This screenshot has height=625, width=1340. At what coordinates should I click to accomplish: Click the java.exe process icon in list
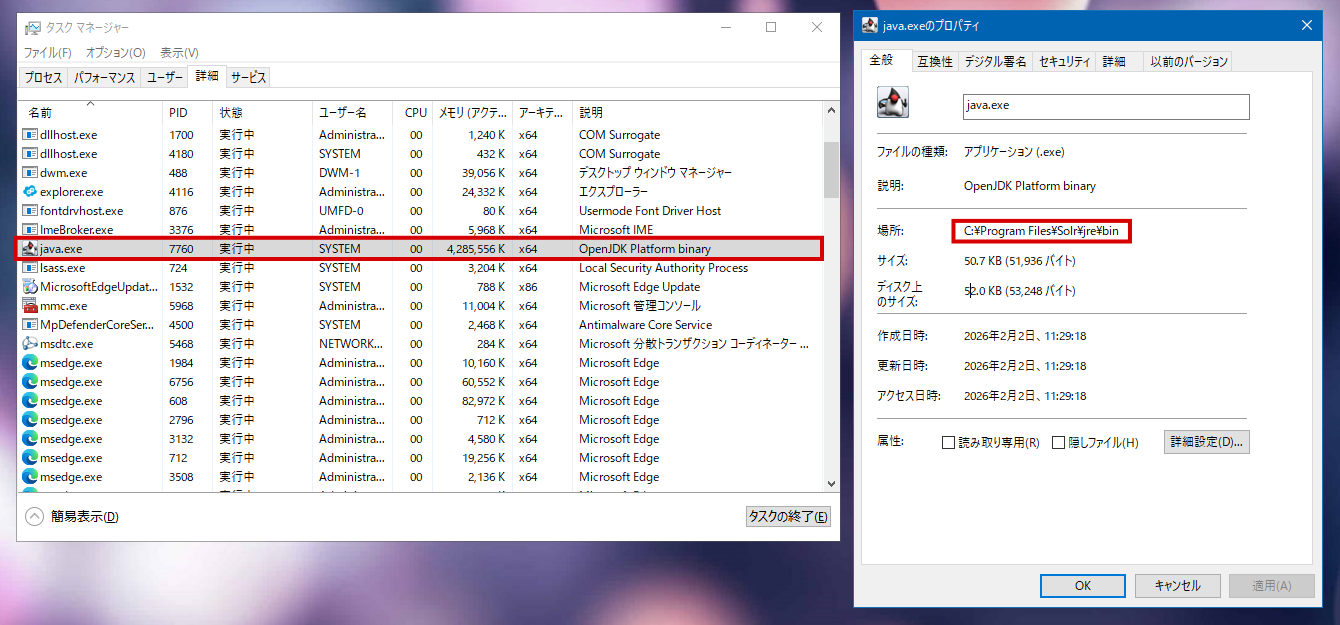click(30, 249)
